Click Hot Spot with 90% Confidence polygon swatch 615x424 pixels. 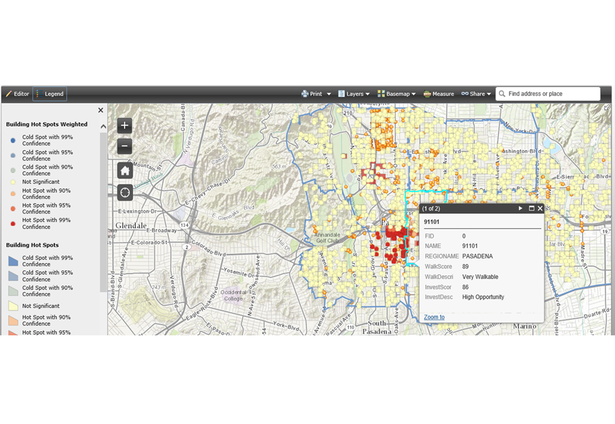pos(13,320)
